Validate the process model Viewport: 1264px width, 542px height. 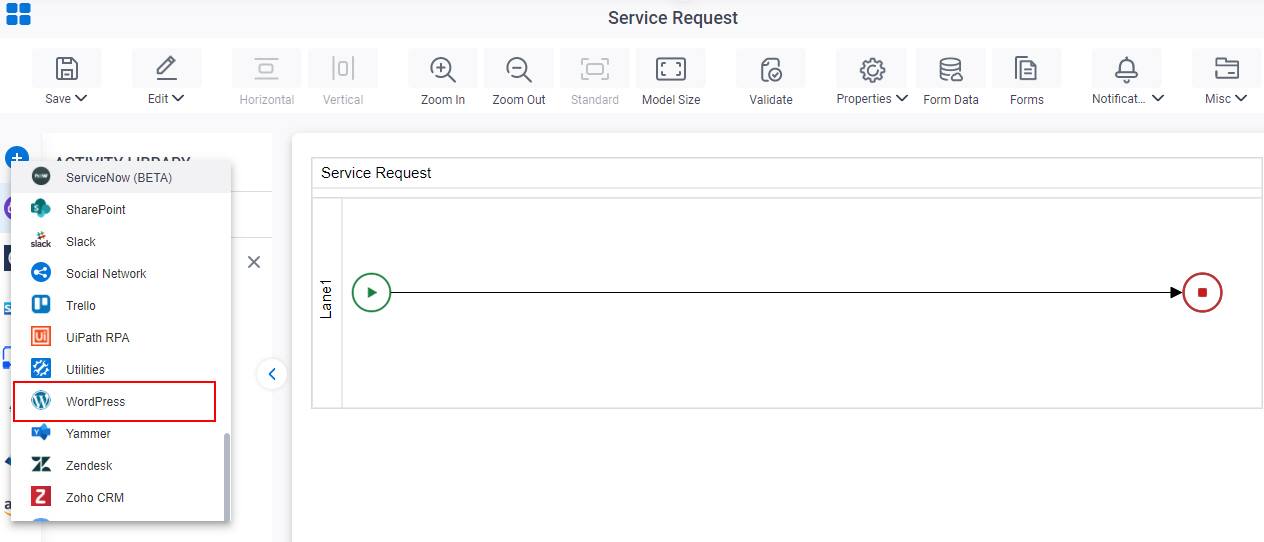coord(771,68)
